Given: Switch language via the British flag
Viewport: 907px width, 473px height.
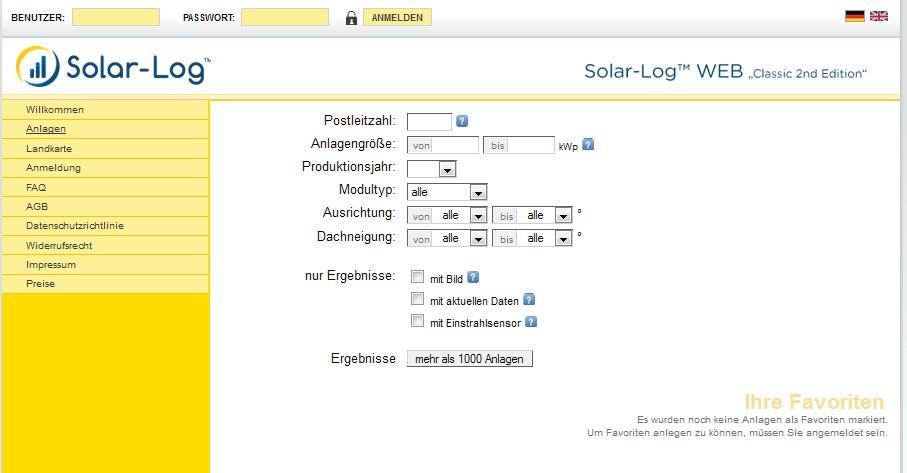Looking at the screenshot, I should 879,16.
